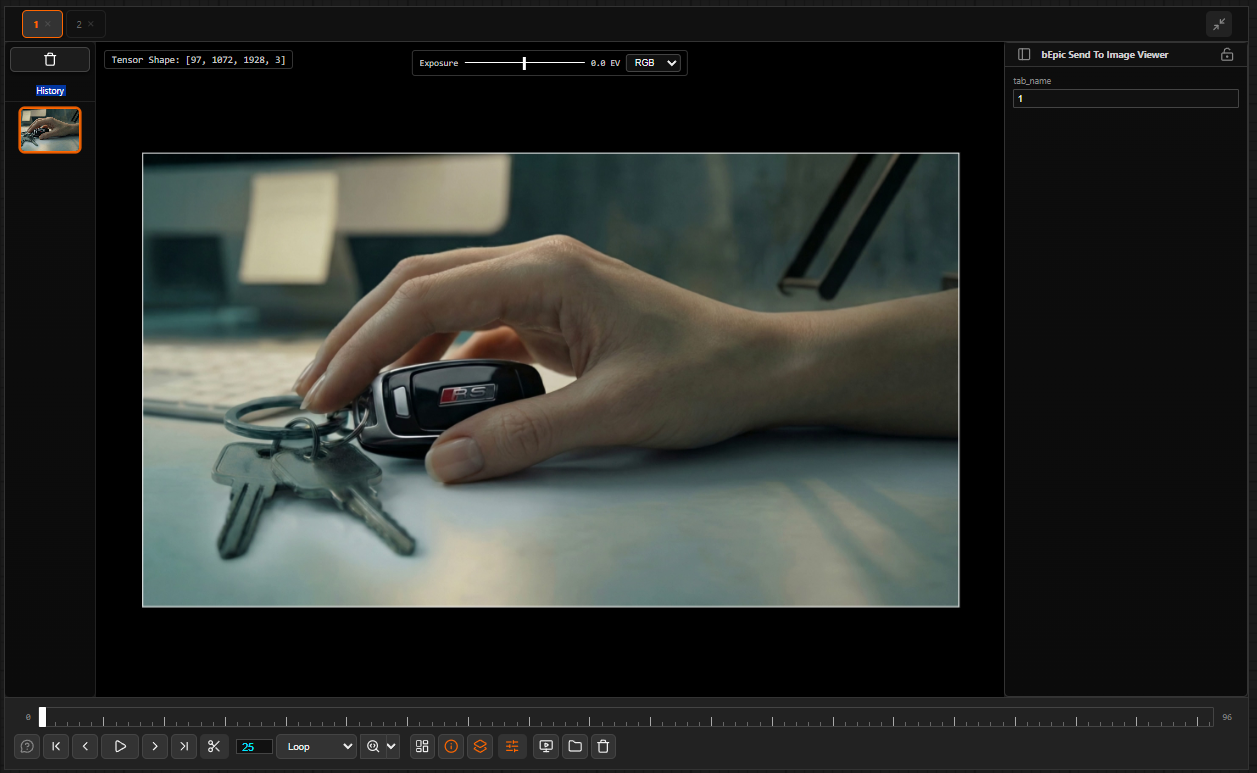Toggle the orange adjustment sliders icon
Viewport: 1257px width, 773px height.
[x=512, y=746]
